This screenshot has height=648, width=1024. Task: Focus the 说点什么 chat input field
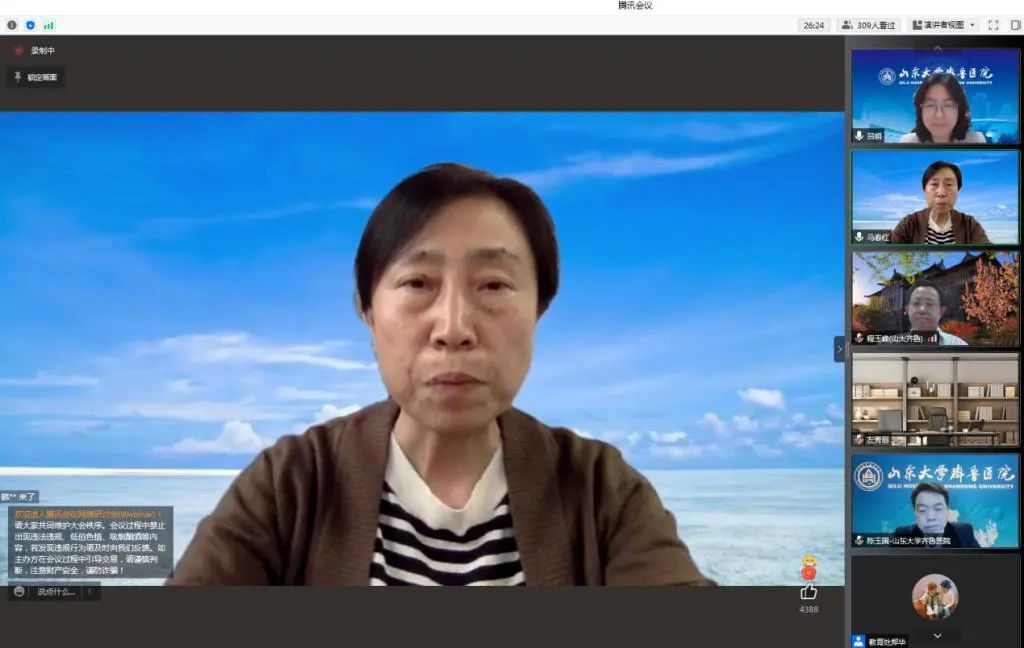56,592
